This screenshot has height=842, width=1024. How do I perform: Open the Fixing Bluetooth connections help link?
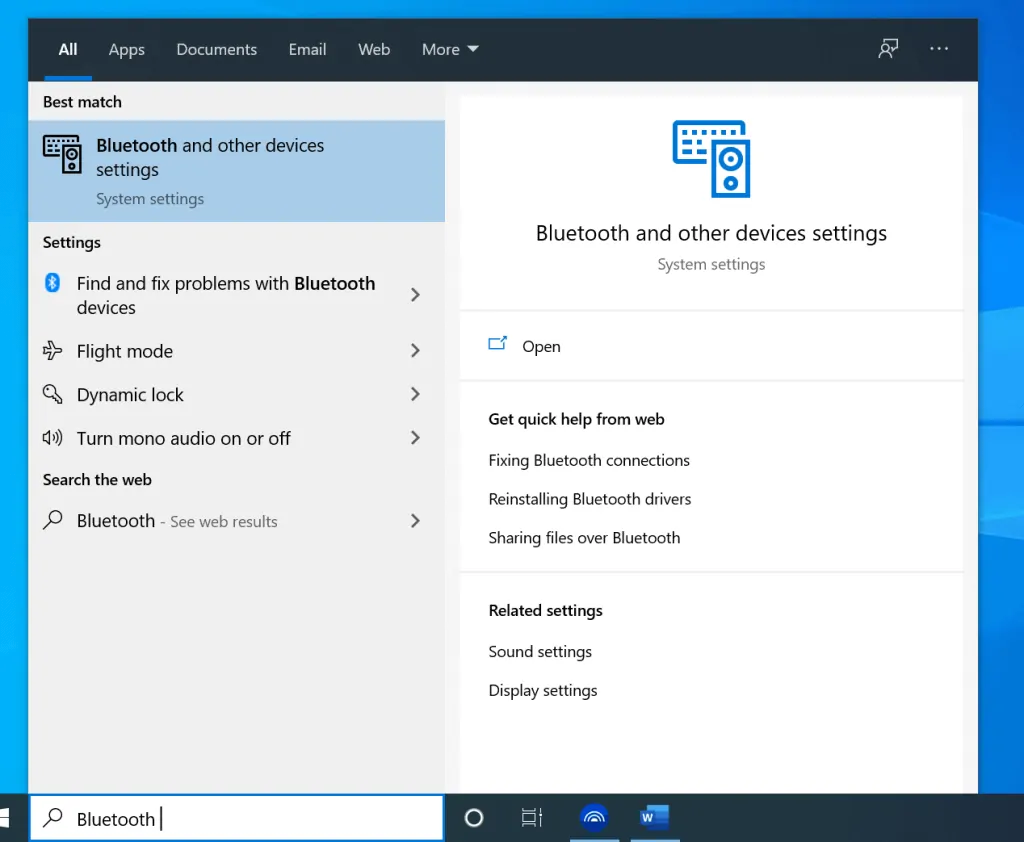click(x=589, y=460)
